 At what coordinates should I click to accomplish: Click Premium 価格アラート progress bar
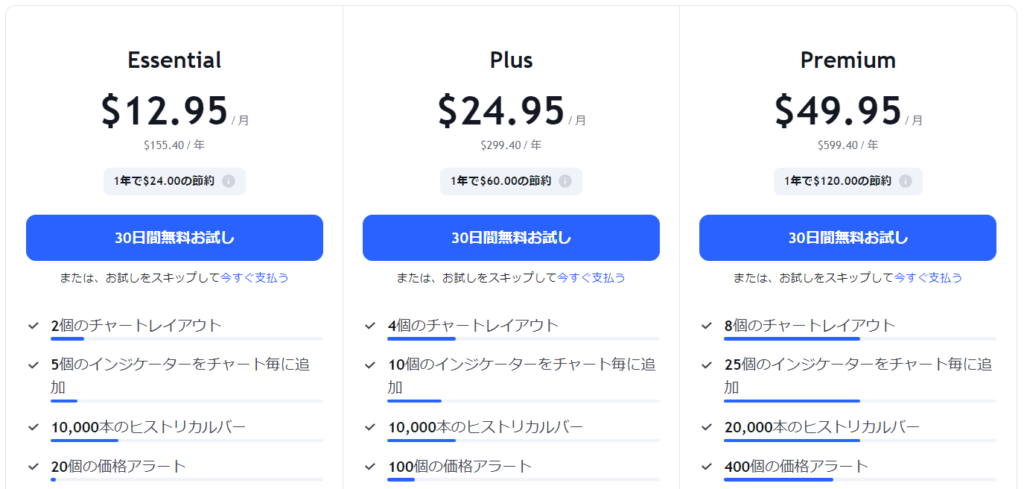point(860,480)
